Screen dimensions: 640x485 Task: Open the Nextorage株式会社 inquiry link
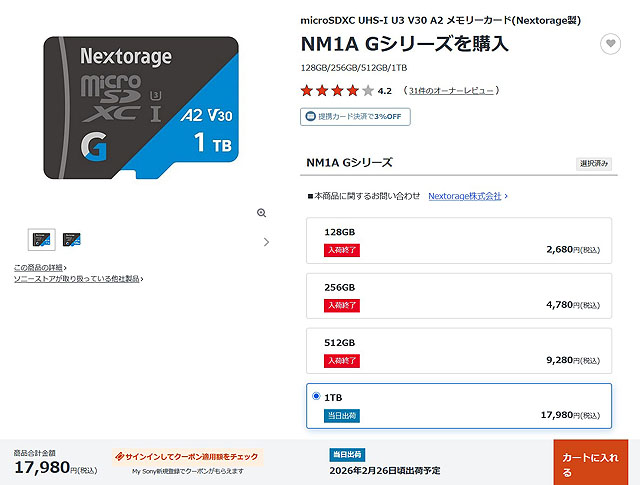465,197
